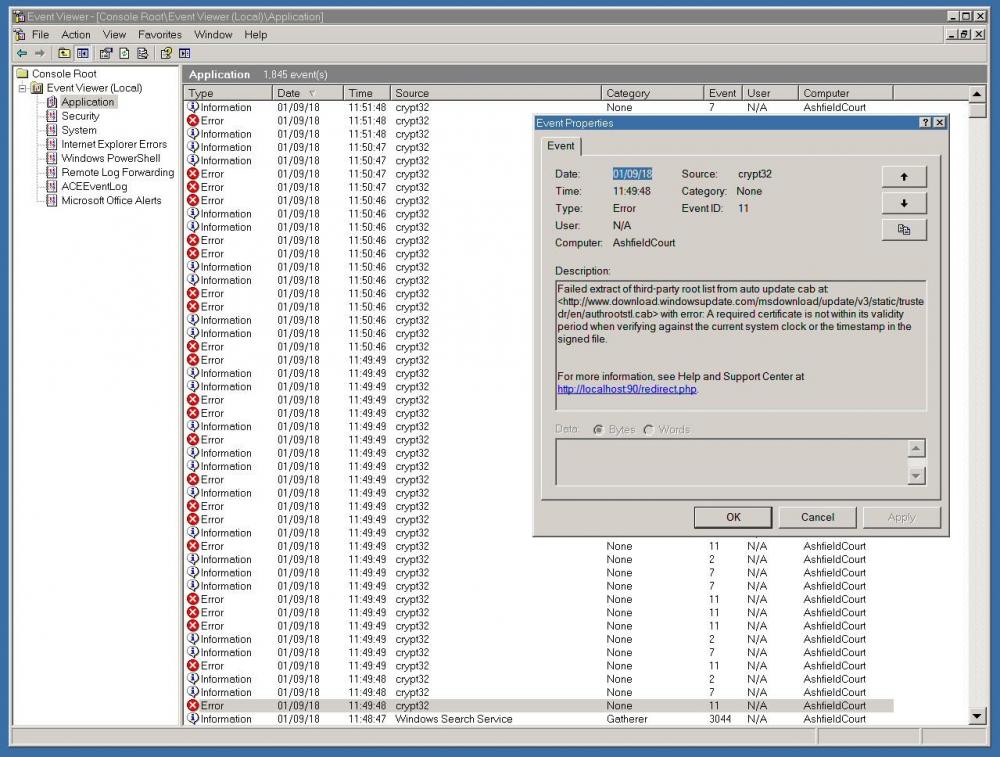The image size is (1000, 757).
Task: Open the localhost redirect.php help link
Action: (626, 389)
